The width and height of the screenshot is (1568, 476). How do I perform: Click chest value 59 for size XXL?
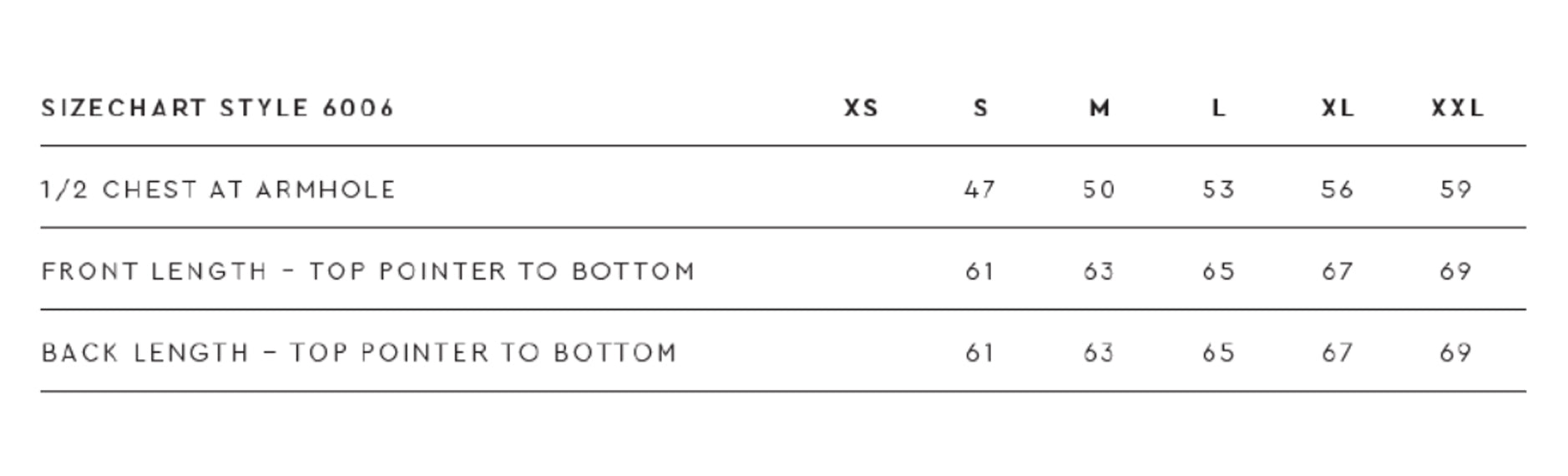1455,190
